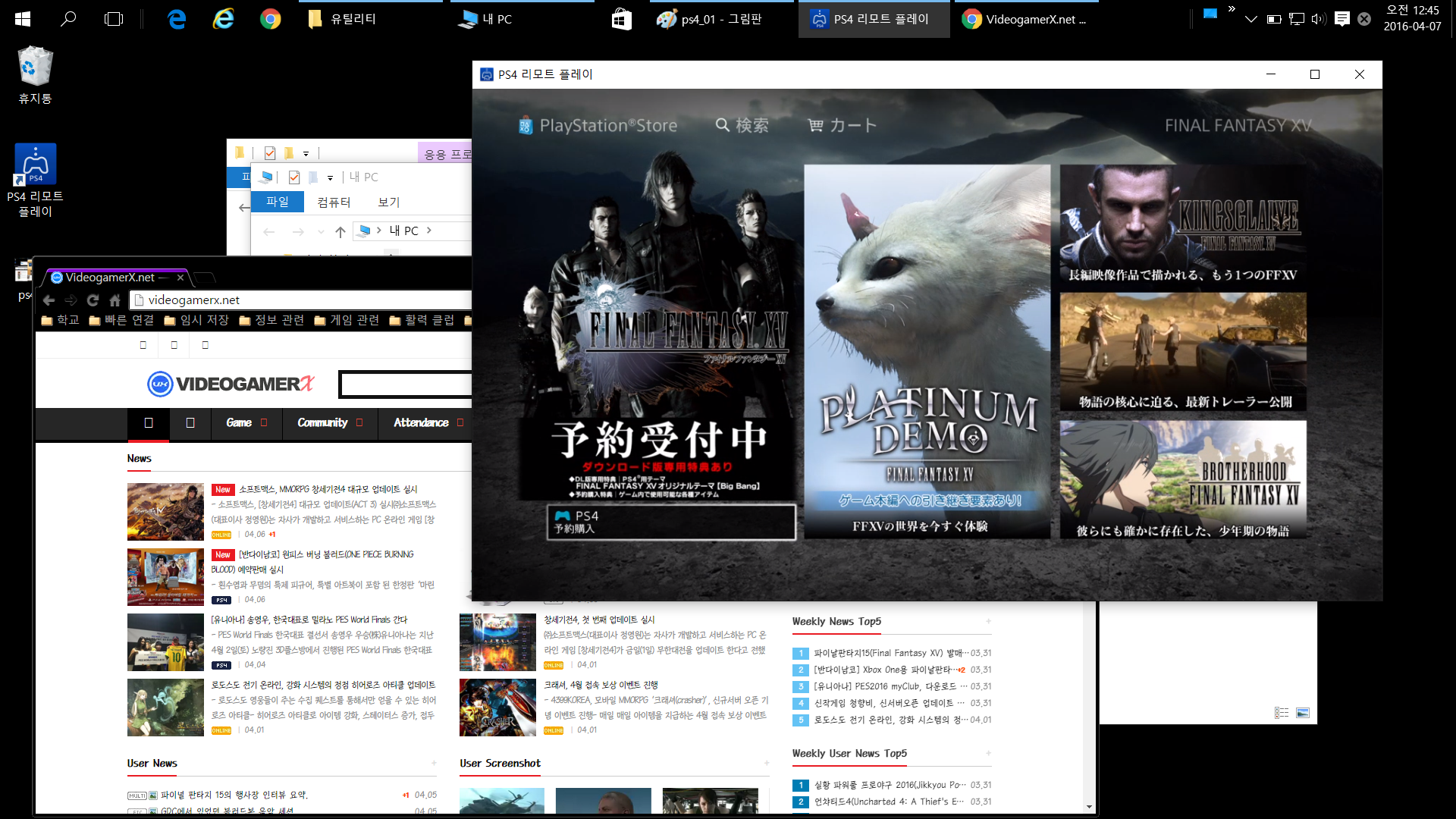
Task: Toggle details list view icon in explorer corner
Action: coord(1282,713)
